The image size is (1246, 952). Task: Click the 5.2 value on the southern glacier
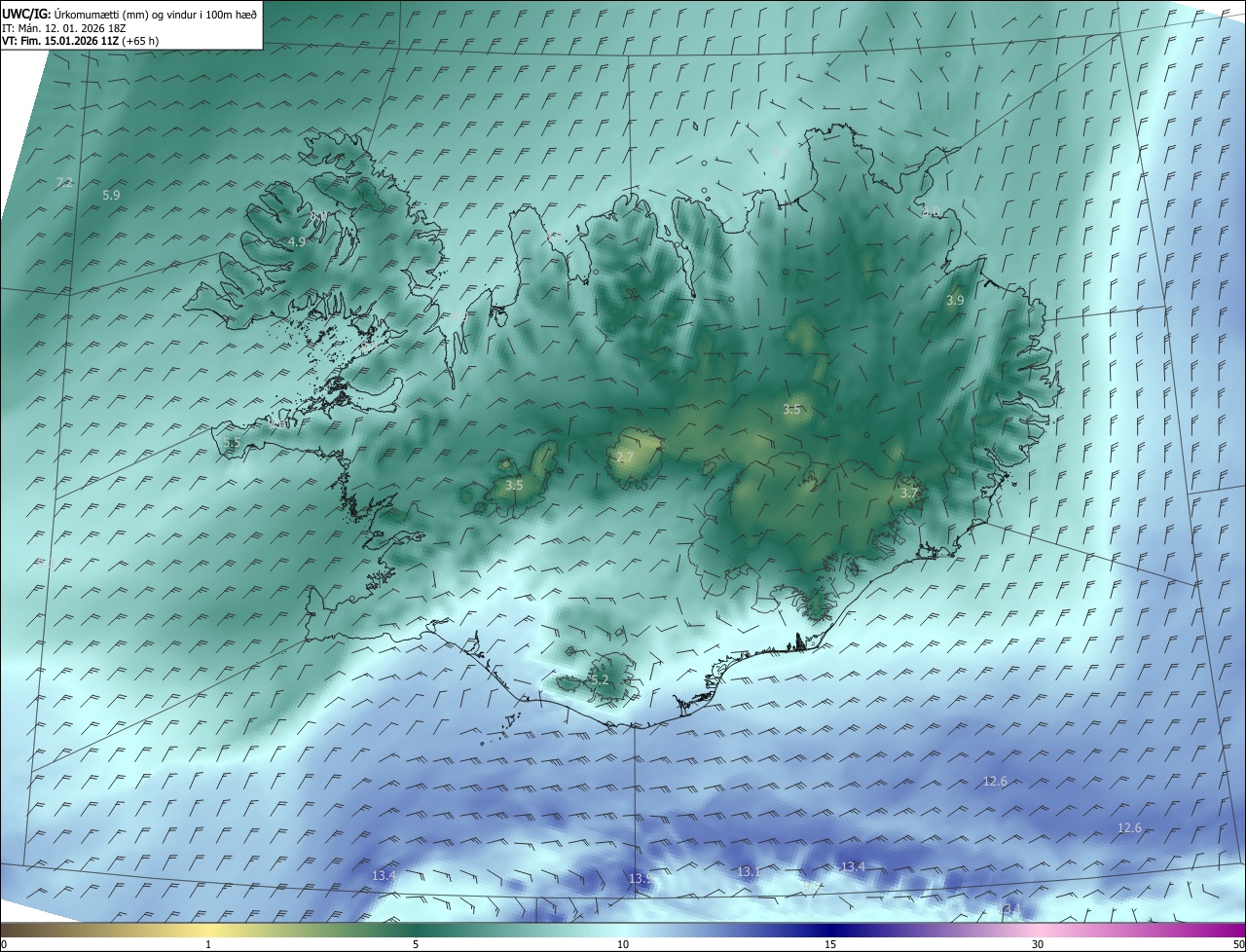[x=599, y=680]
